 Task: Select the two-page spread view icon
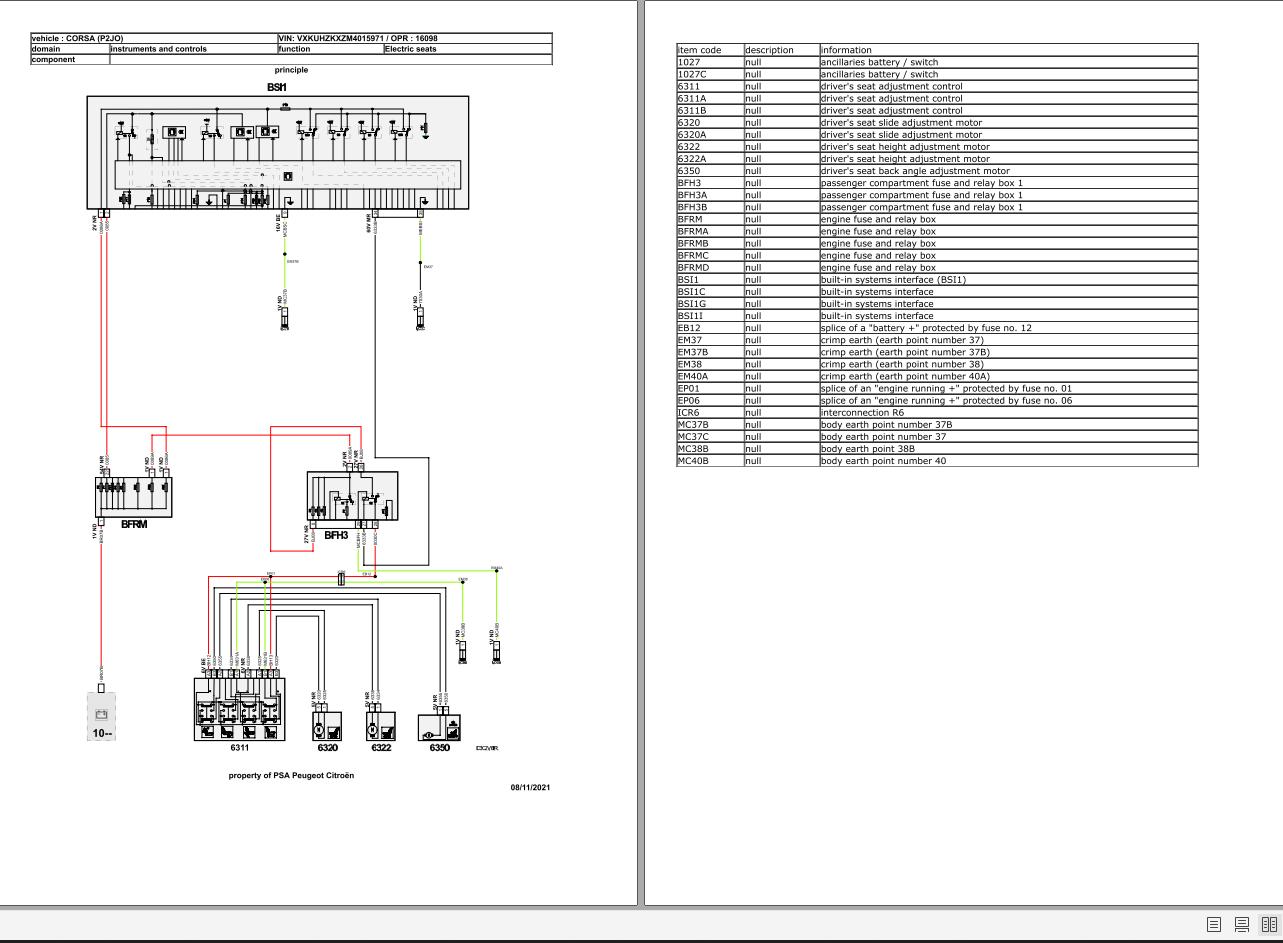coord(1268,925)
